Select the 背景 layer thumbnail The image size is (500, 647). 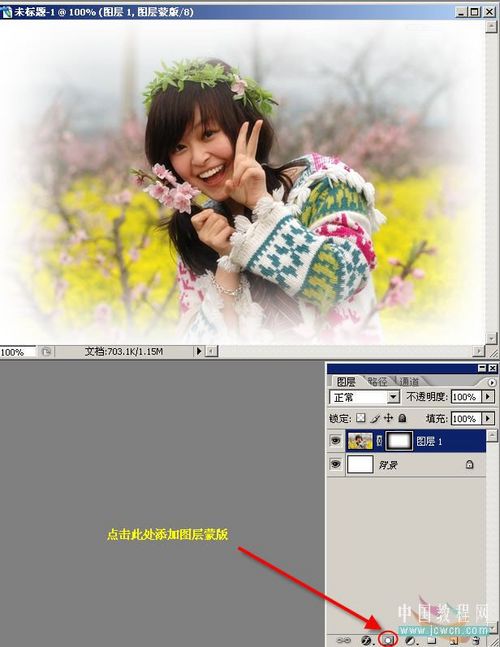click(x=360, y=464)
